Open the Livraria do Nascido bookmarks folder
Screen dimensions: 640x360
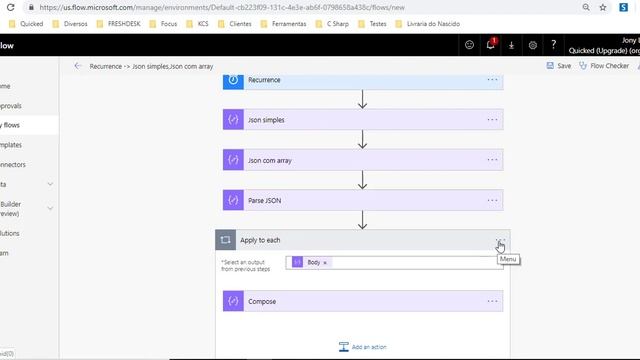click(x=428, y=24)
